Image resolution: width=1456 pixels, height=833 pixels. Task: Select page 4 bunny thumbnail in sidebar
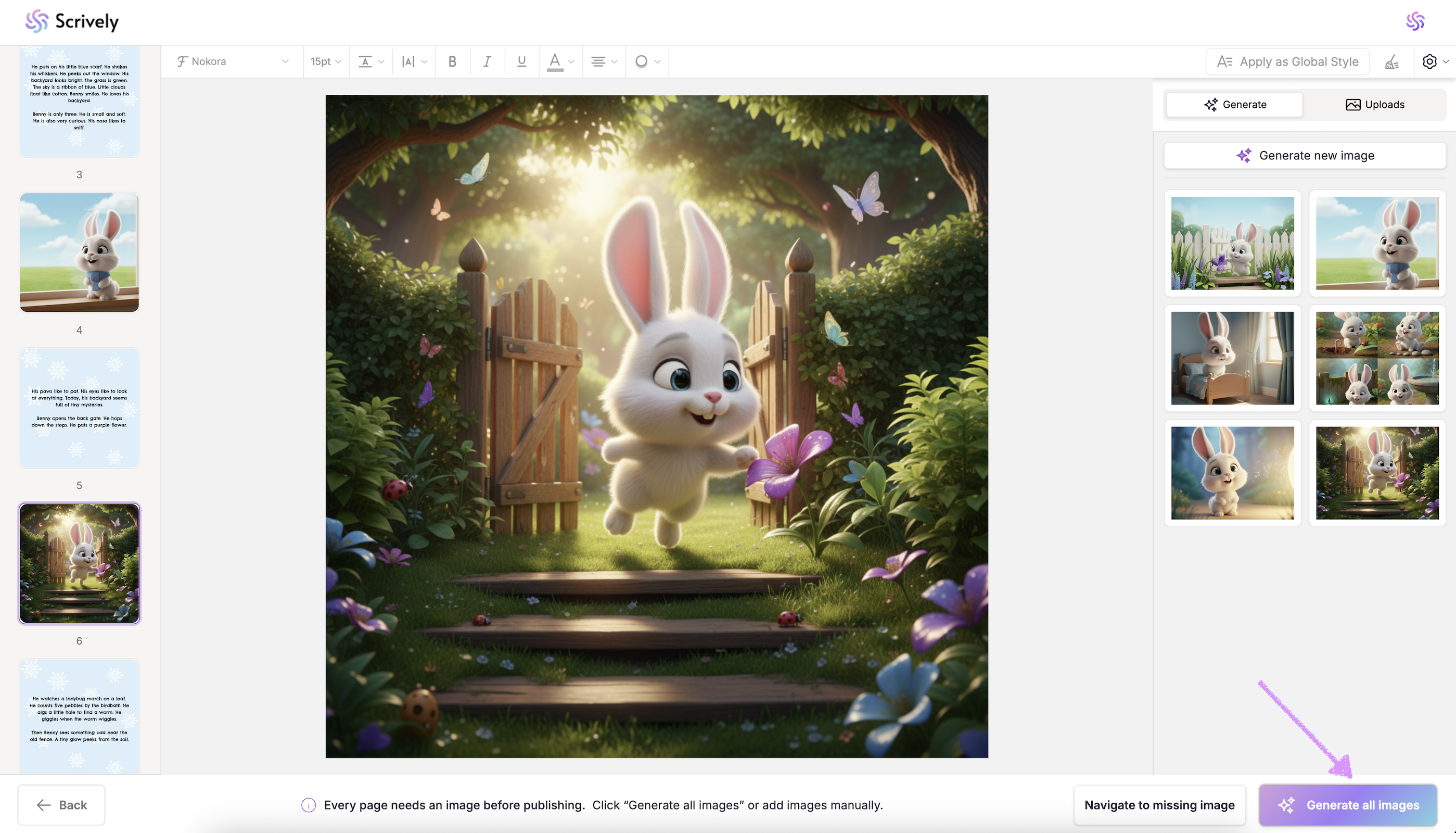[80, 253]
